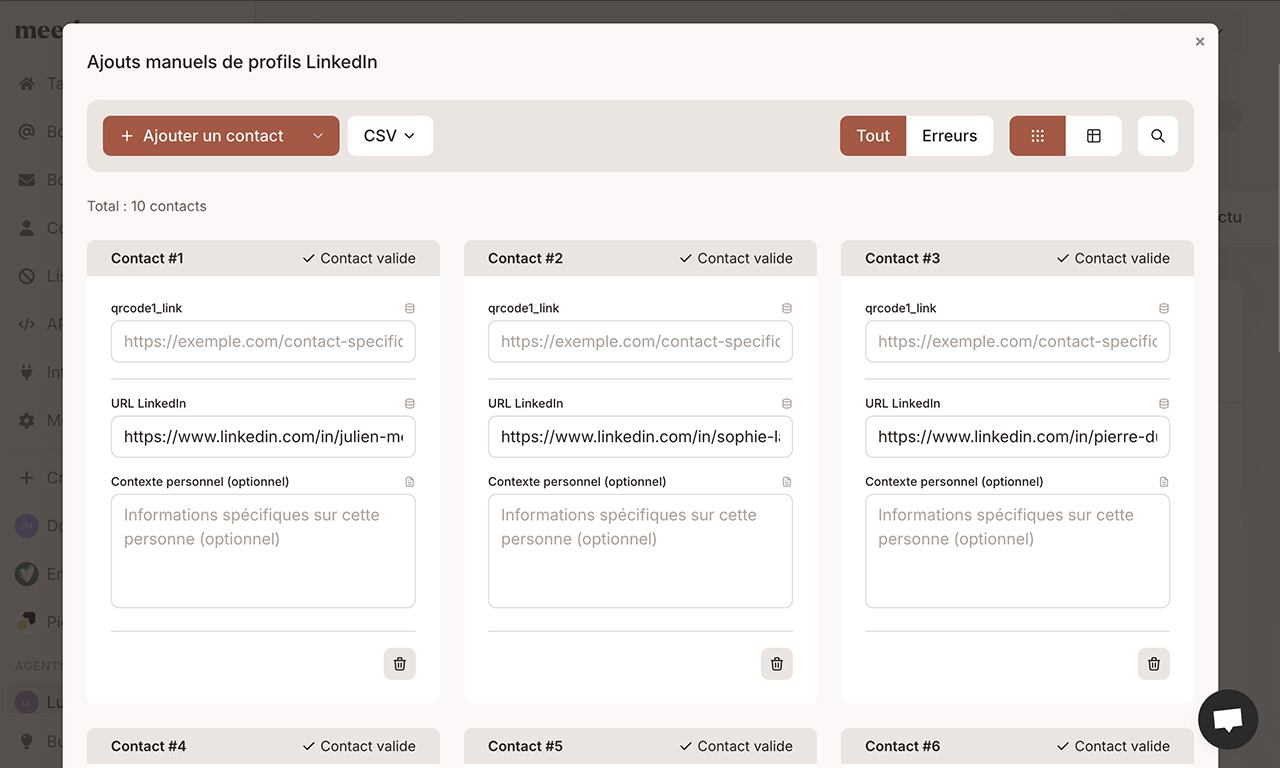Click database icon beside Contact #2 URL LinkedIn
The width and height of the screenshot is (1280, 768).
click(x=786, y=404)
